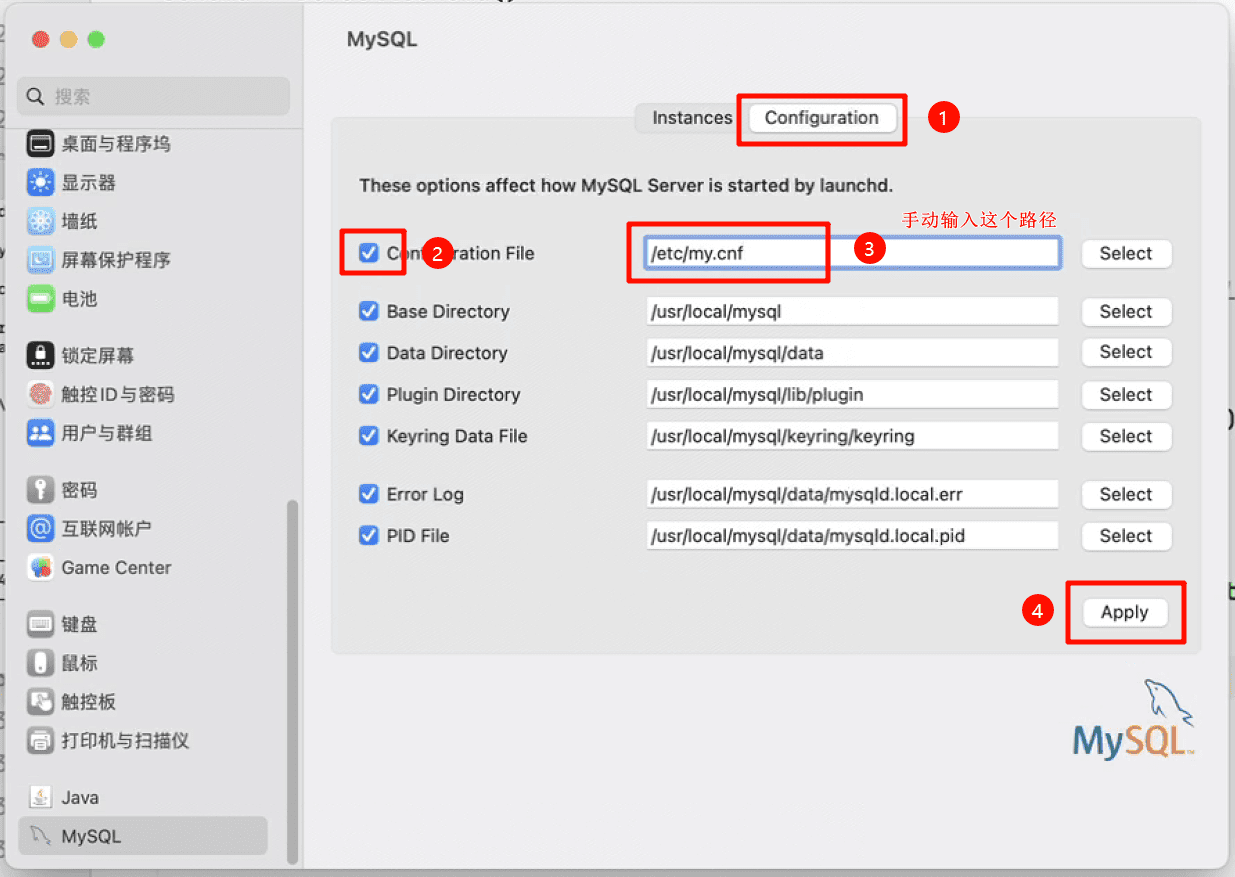The image size is (1235, 877).
Task: Click the keyring/keyring path field
Action: coord(852,436)
